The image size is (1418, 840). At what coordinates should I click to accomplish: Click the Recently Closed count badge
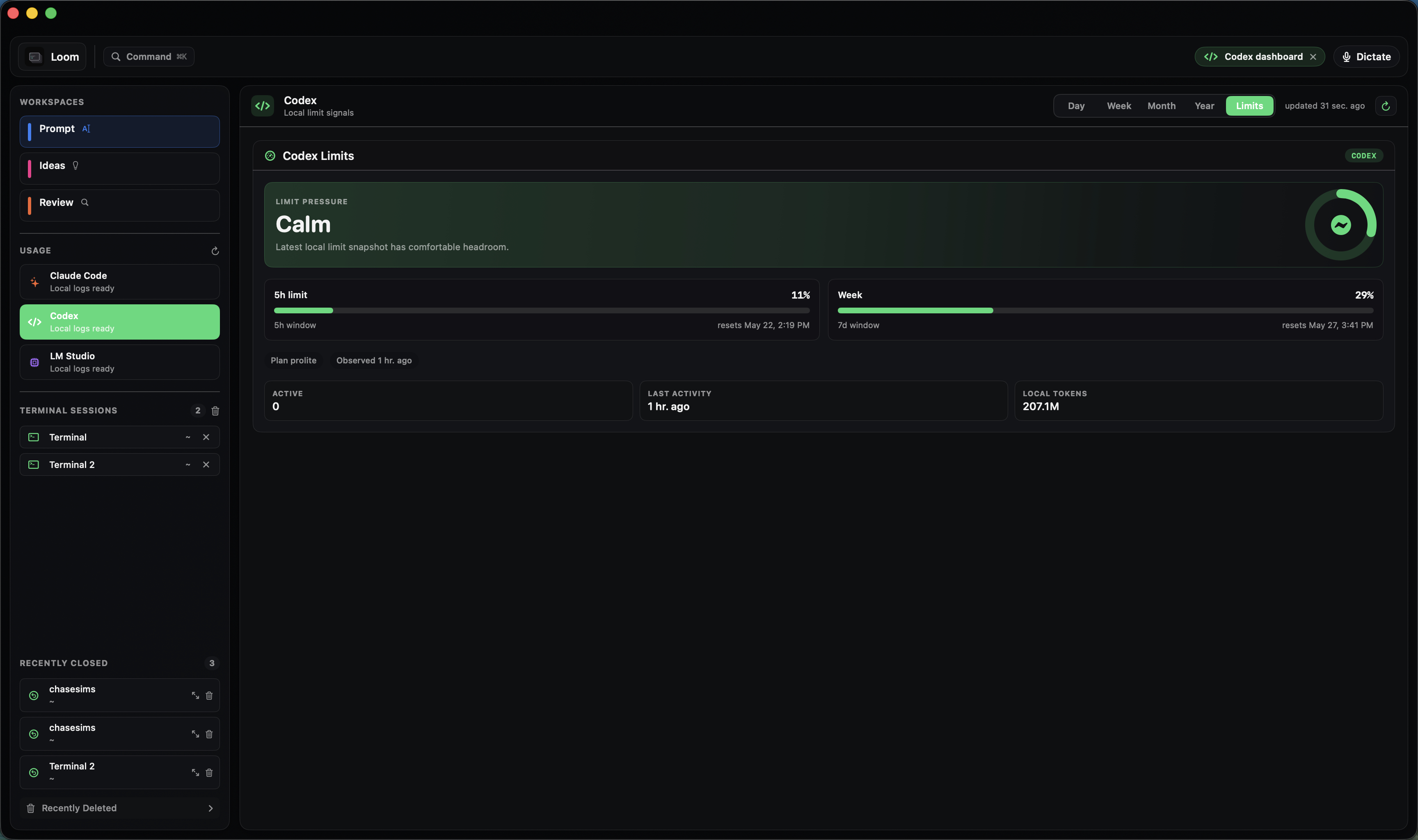(212, 663)
